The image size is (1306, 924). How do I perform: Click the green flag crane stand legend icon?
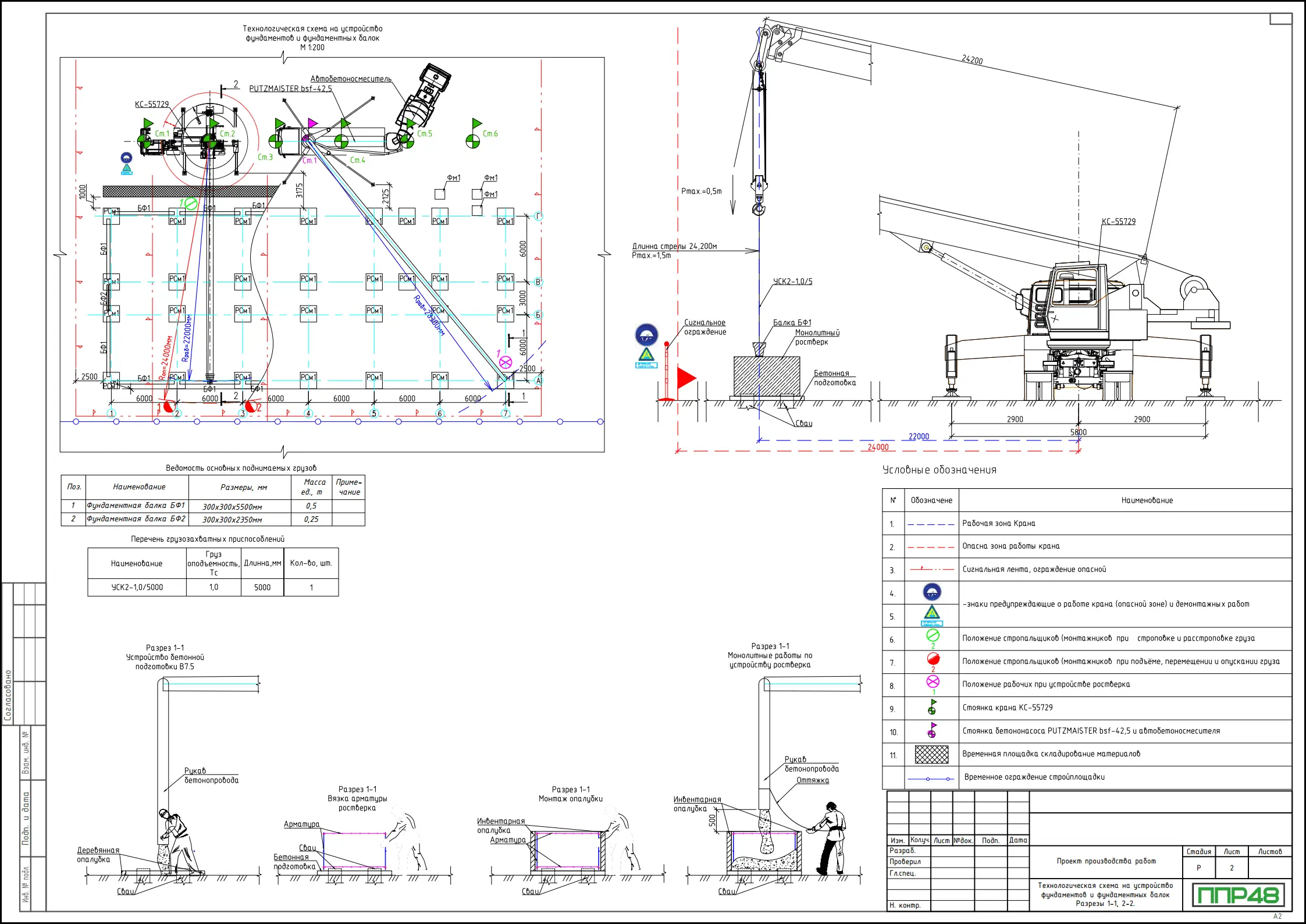[932, 707]
